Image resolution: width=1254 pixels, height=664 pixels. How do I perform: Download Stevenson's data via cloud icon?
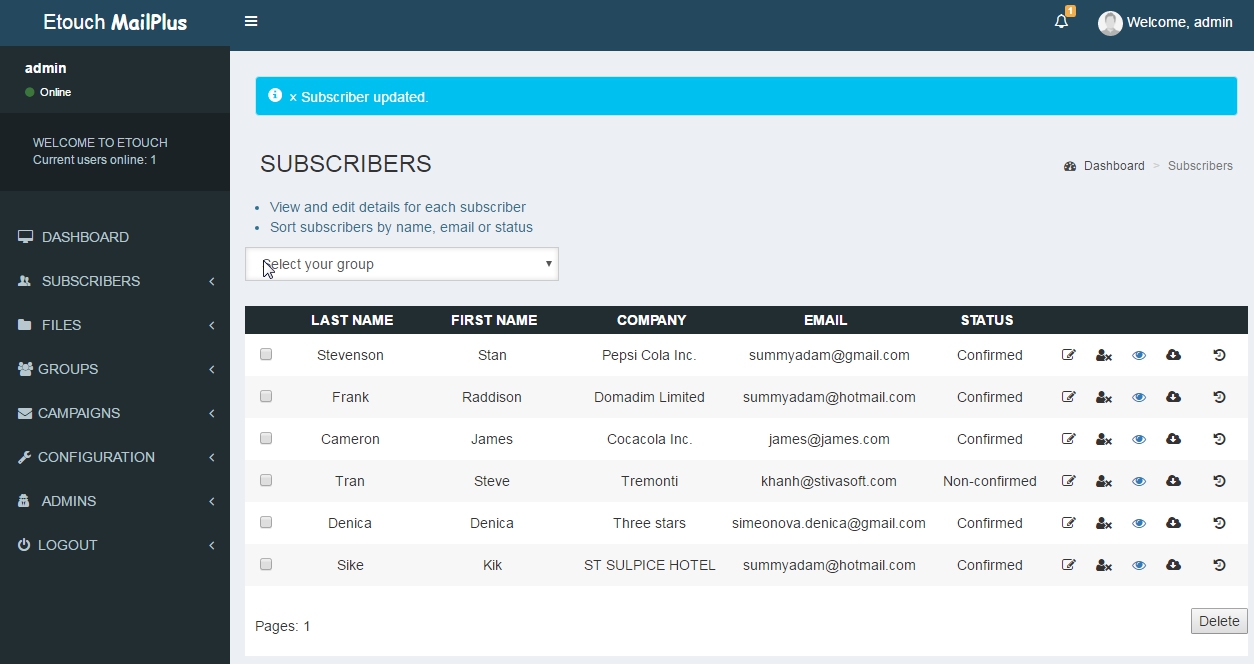pyautogui.click(x=1174, y=355)
